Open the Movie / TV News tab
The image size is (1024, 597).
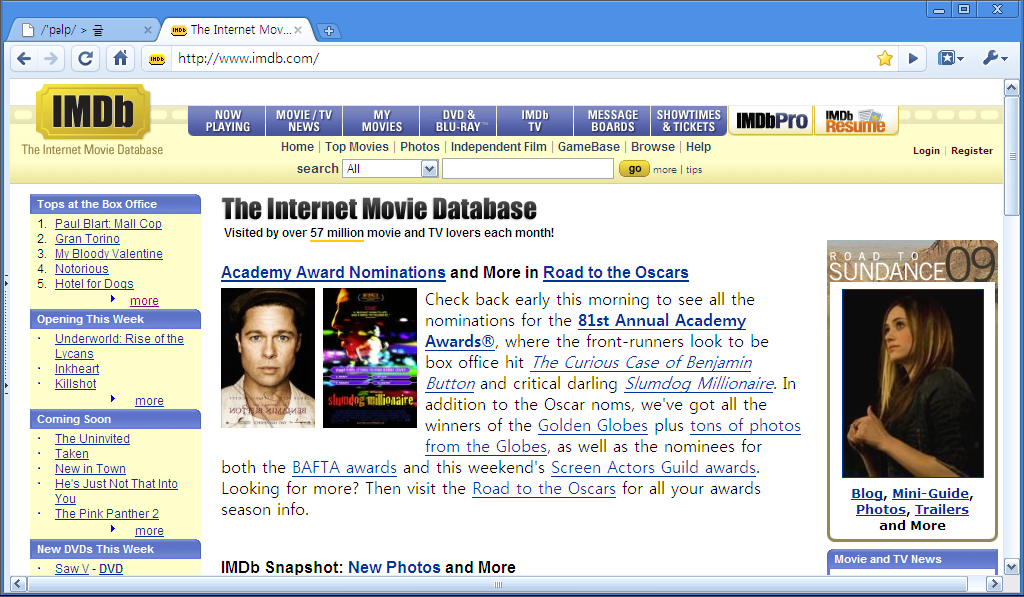tap(304, 121)
